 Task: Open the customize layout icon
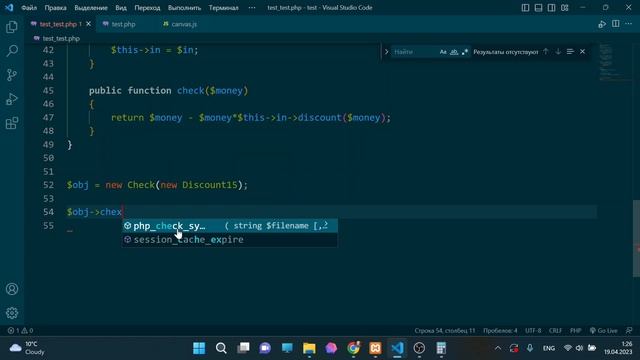[564, 7]
